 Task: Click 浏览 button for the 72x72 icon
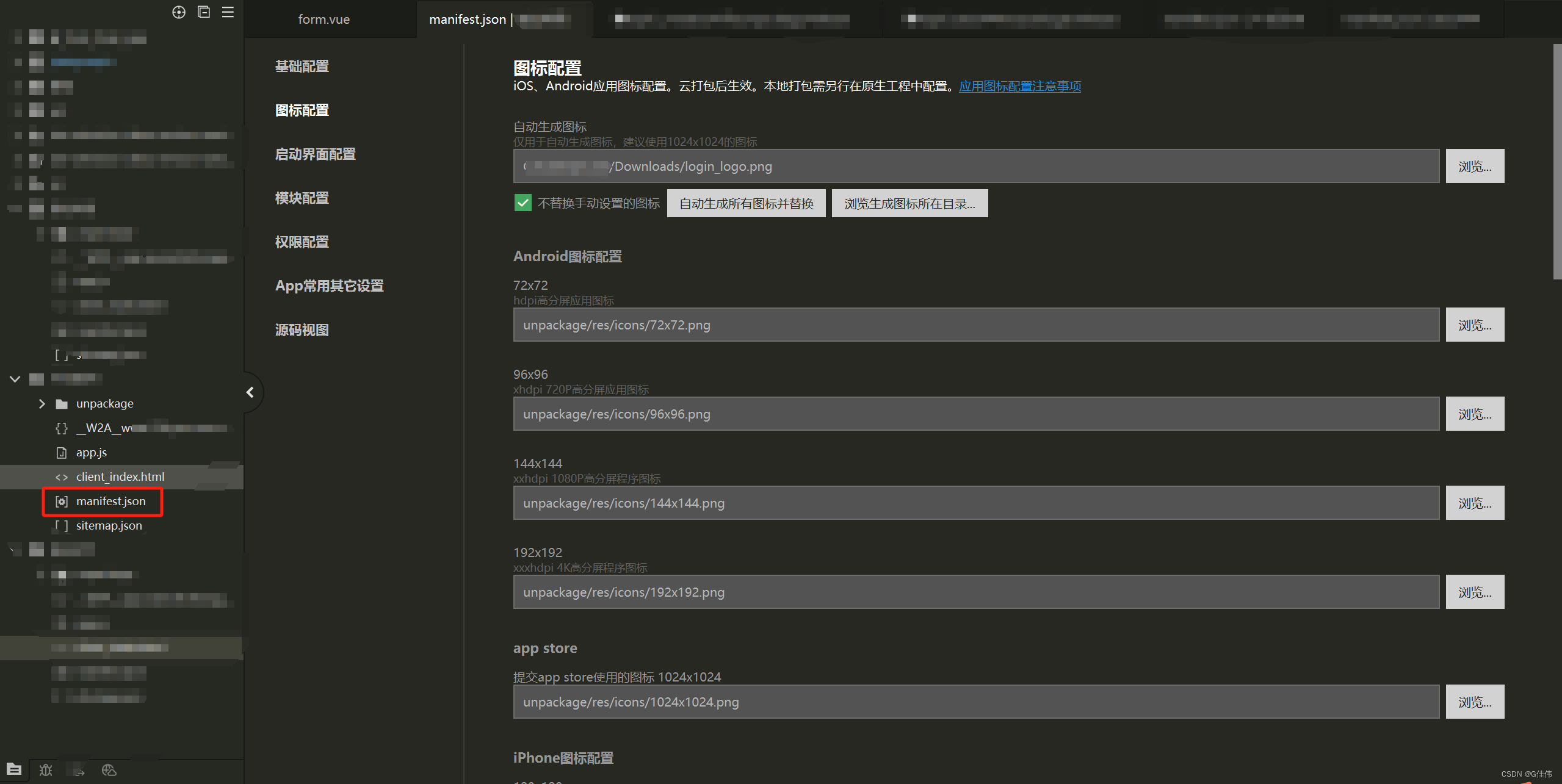click(1474, 325)
